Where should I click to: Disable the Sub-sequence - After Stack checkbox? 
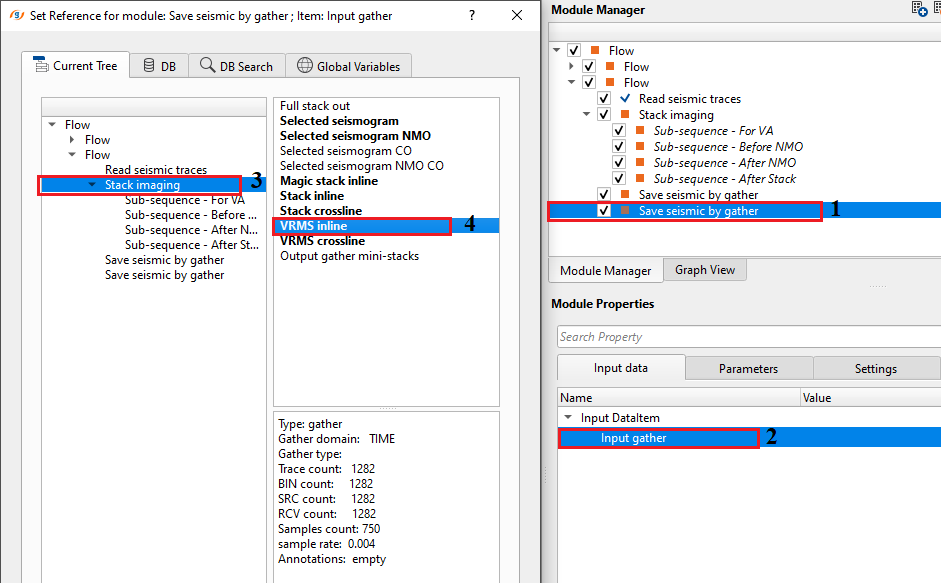(620, 179)
